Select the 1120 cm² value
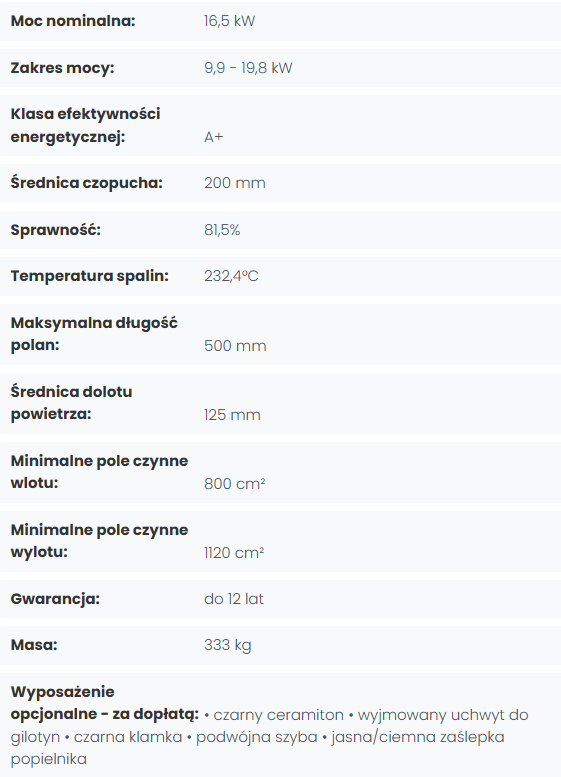Screen dimensions: 561x777 click(x=234, y=553)
